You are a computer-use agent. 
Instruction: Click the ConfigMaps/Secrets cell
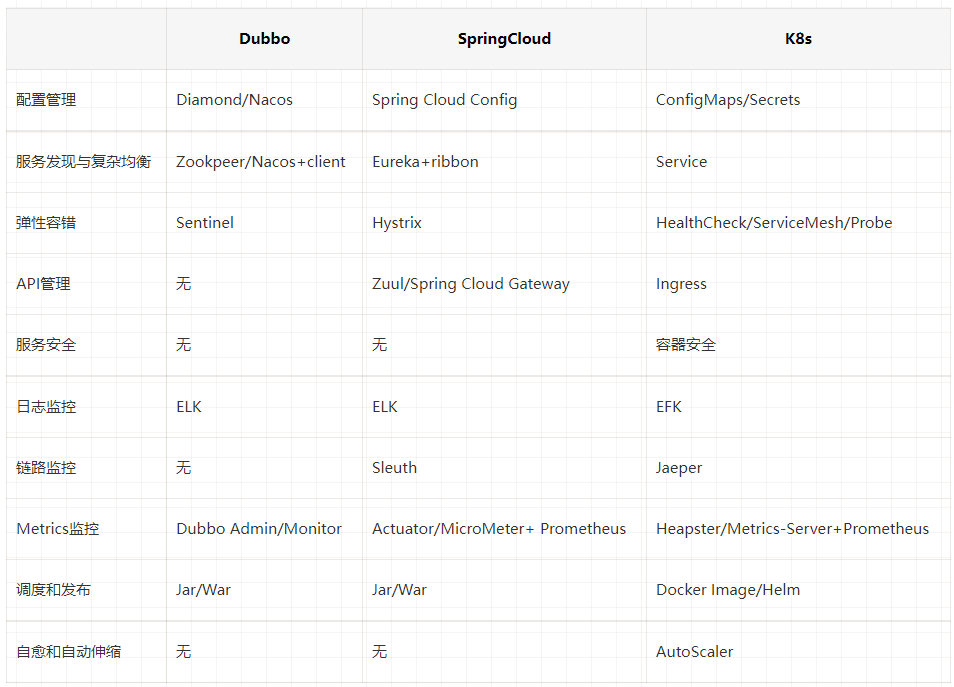[x=727, y=100]
